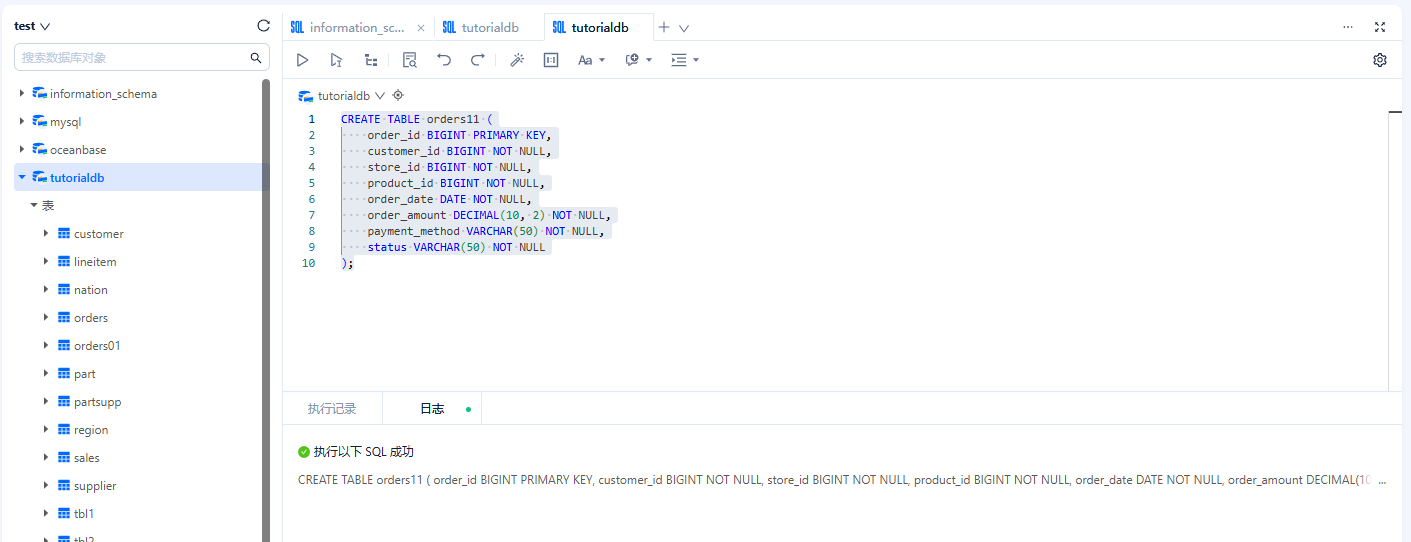Open editor settings gear icon
The width and height of the screenshot is (1411, 542).
(1380, 60)
